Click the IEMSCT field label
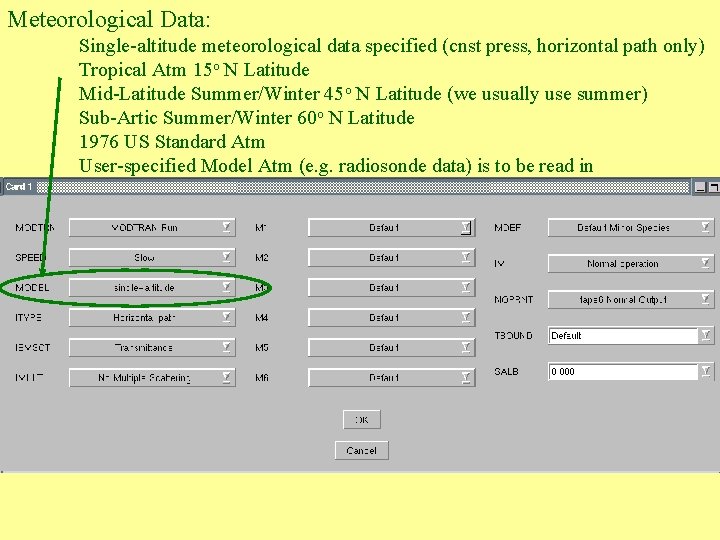The height and width of the screenshot is (540, 720). (x=33, y=348)
